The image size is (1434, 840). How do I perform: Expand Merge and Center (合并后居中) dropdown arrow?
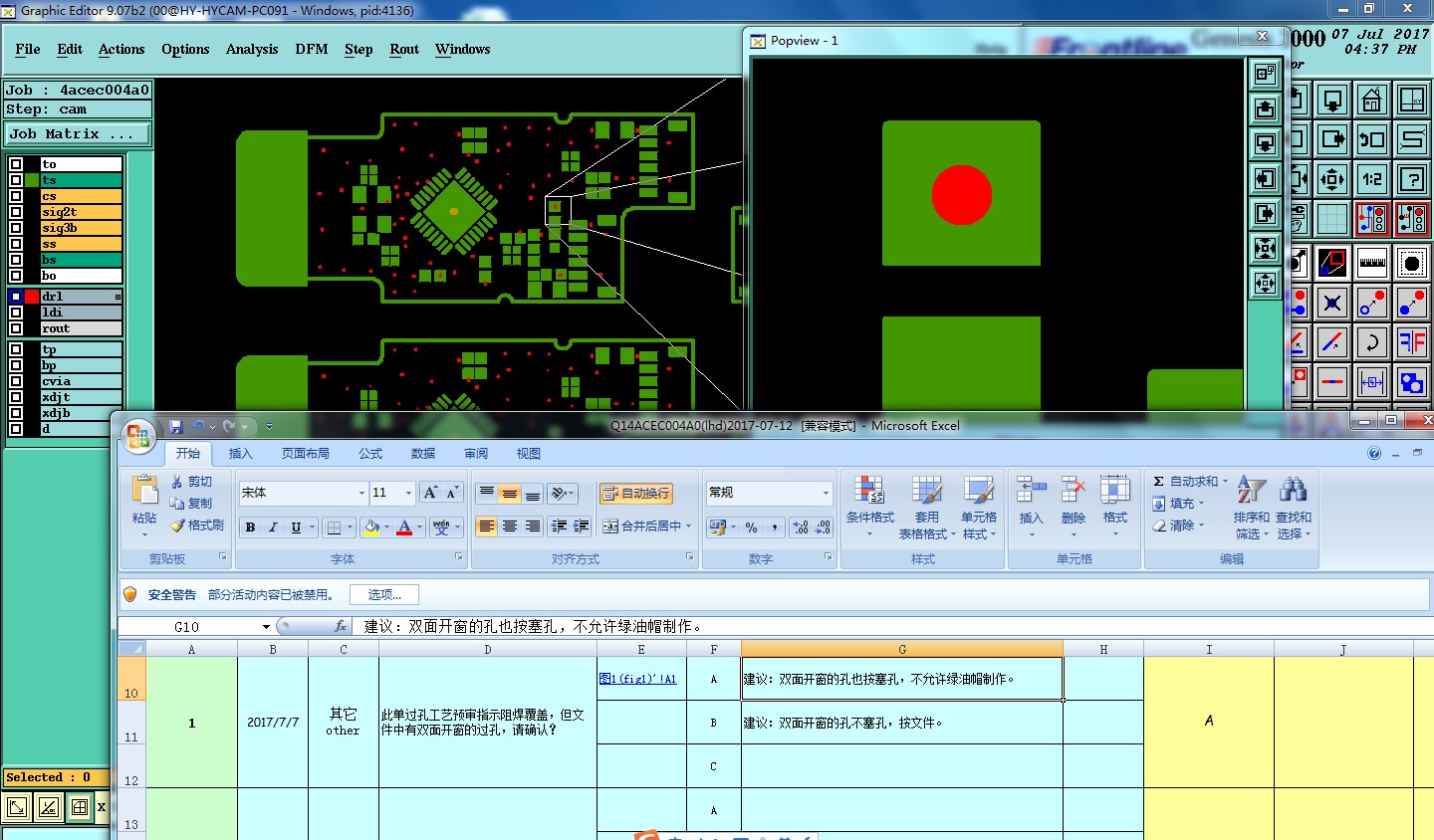(x=688, y=526)
